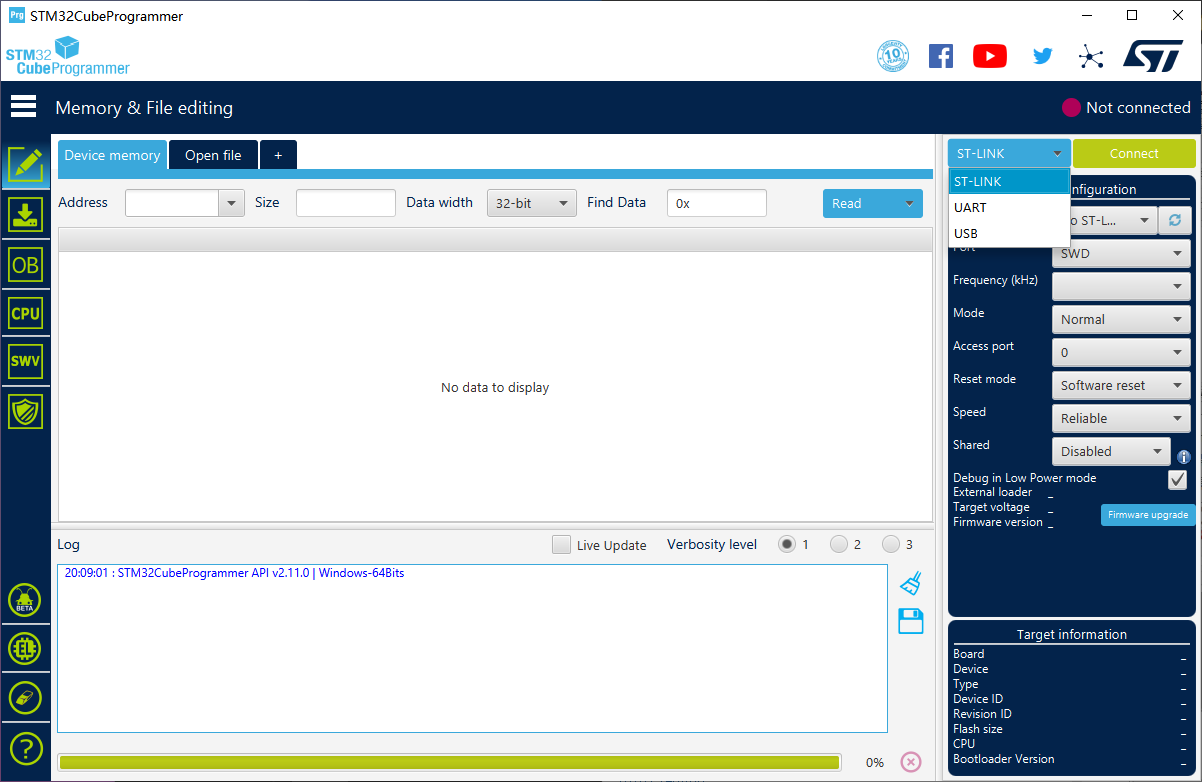The image size is (1202, 782).
Task: Switch to the Open file tab
Action: tap(213, 155)
